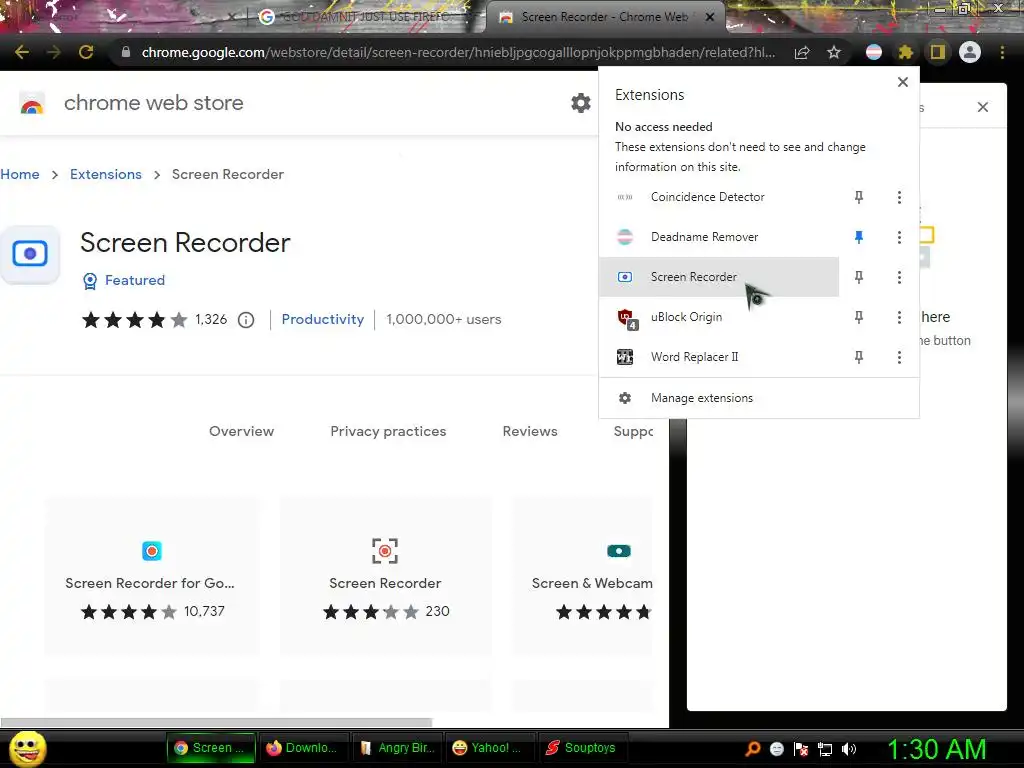Switch to the Overview tab
This screenshot has width=1024, height=768.
[x=242, y=431]
